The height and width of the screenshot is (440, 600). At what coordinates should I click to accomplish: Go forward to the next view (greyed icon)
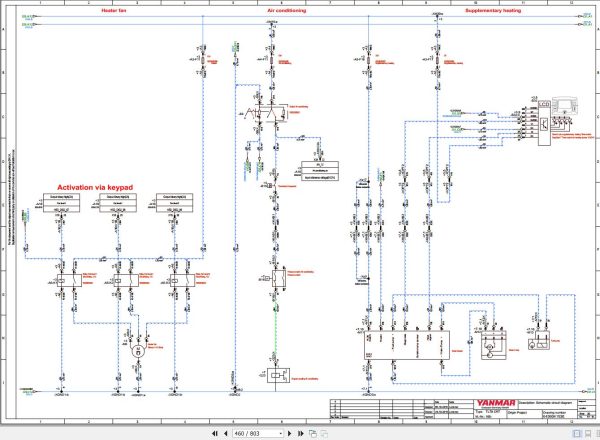click(324, 433)
